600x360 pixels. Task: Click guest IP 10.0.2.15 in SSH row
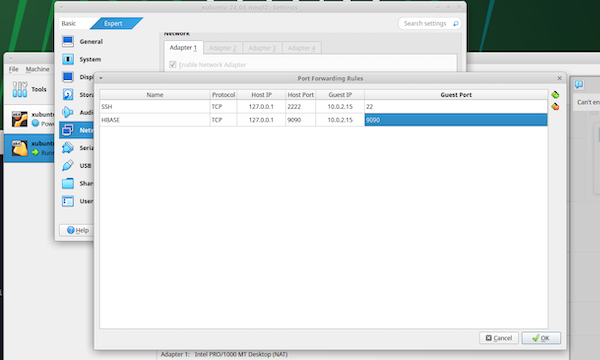pyautogui.click(x=340, y=106)
